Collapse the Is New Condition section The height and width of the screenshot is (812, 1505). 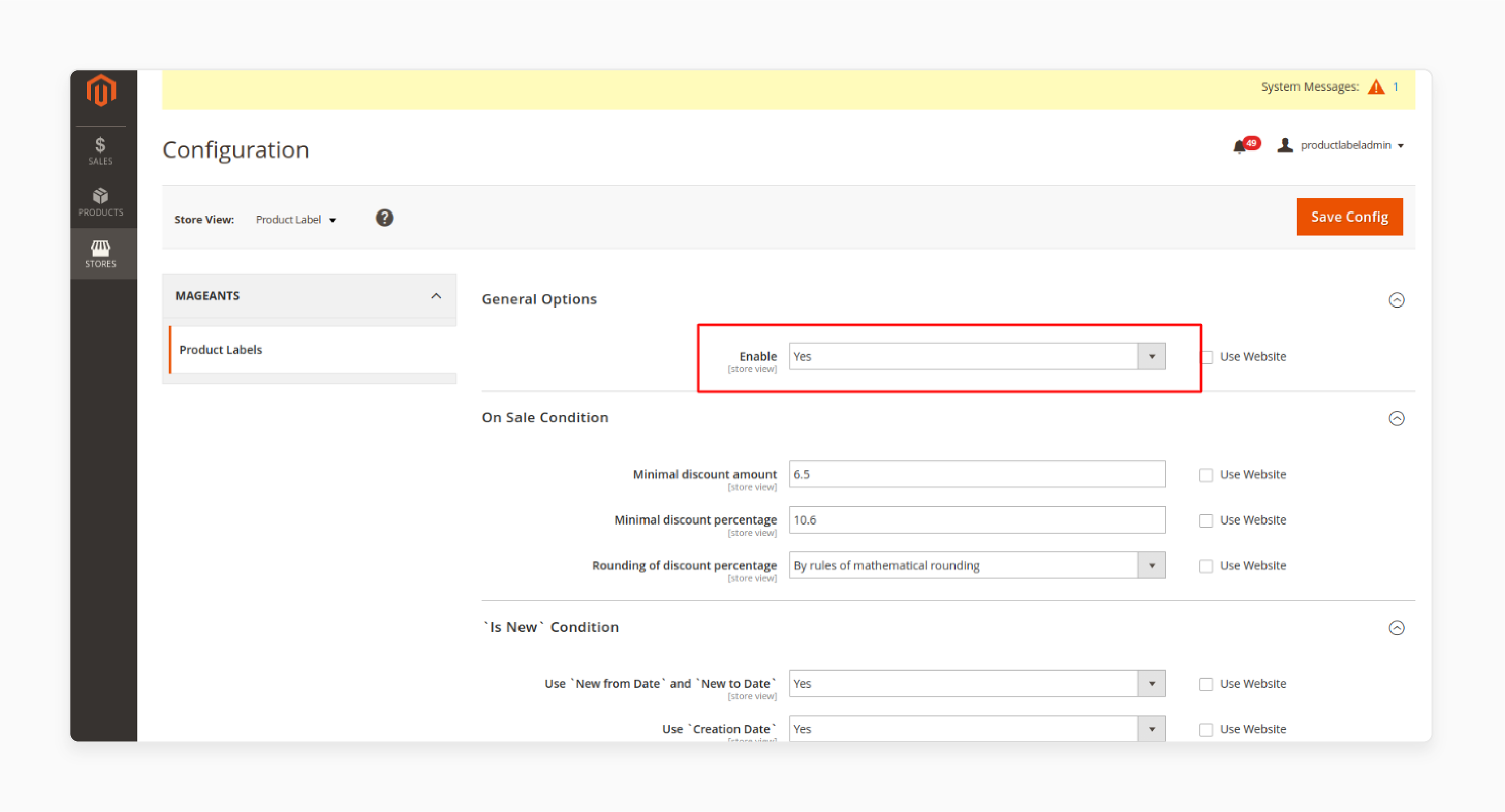click(x=1396, y=627)
